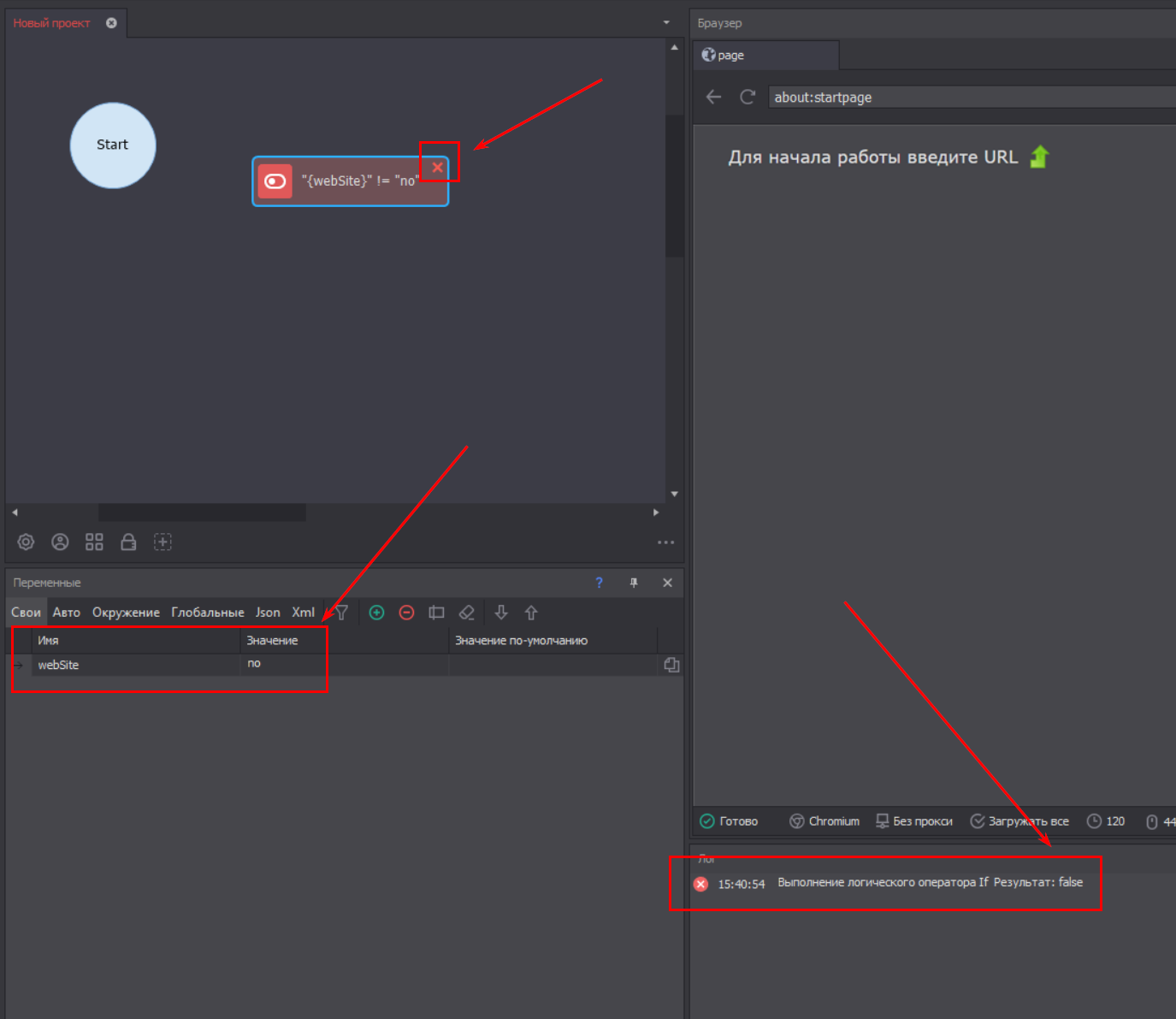Click the globe icon on the page tab

(708, 55)
